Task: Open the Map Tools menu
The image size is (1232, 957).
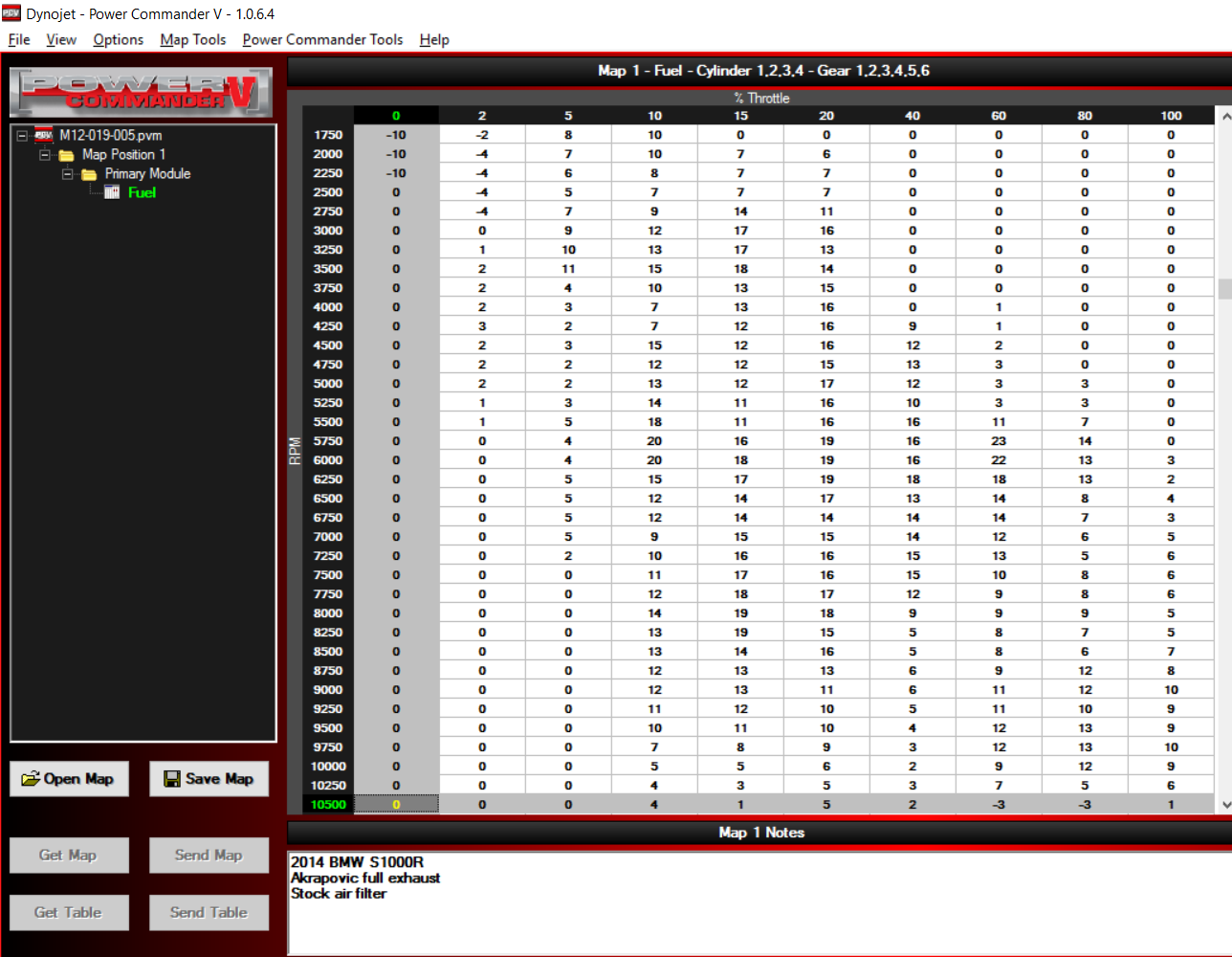Action: click(192, 39)
